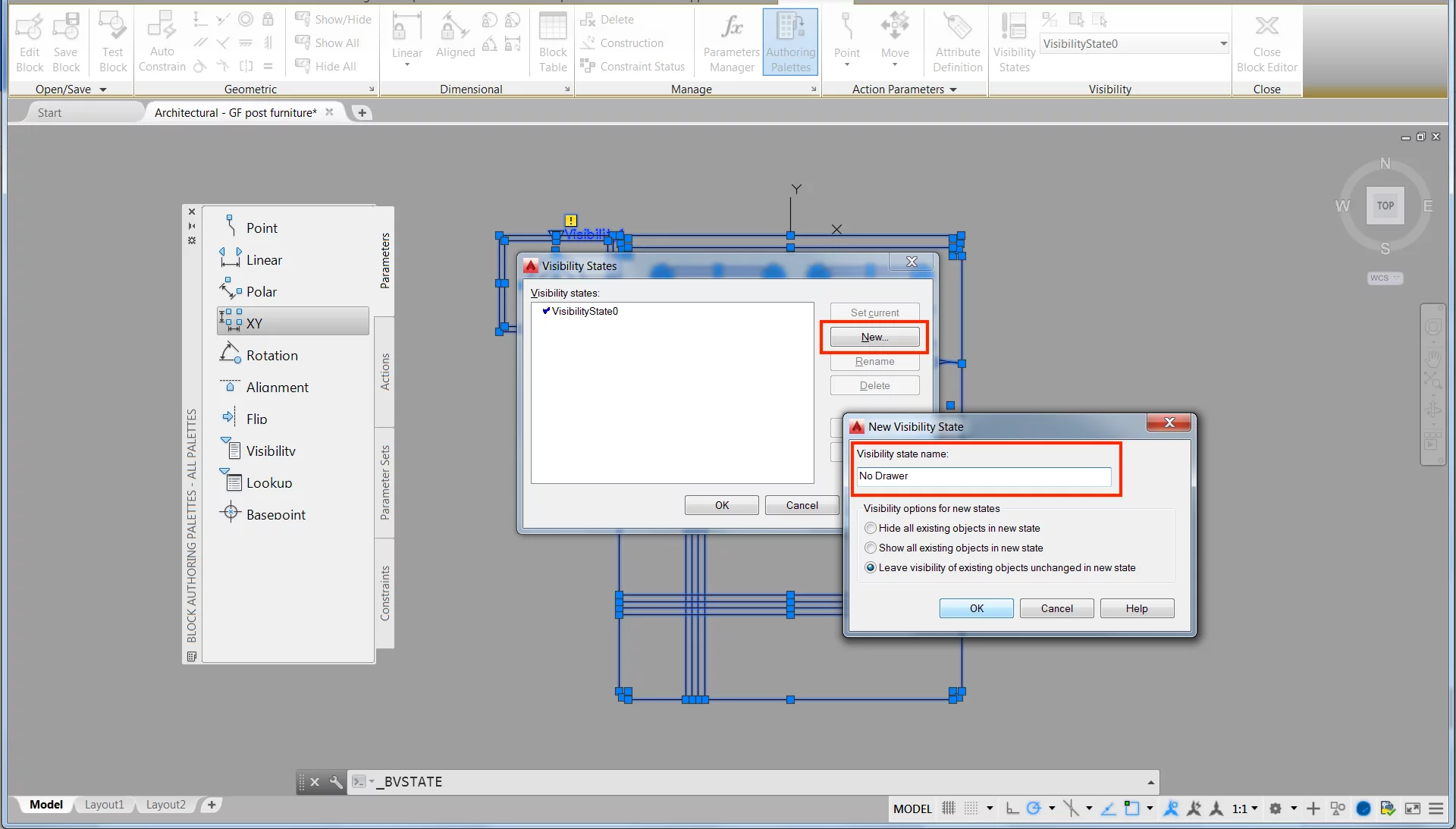This screenshot has width=1456, height=829.
Task: Expand the Linear dimension dropdown arrow
Action: 406,65
